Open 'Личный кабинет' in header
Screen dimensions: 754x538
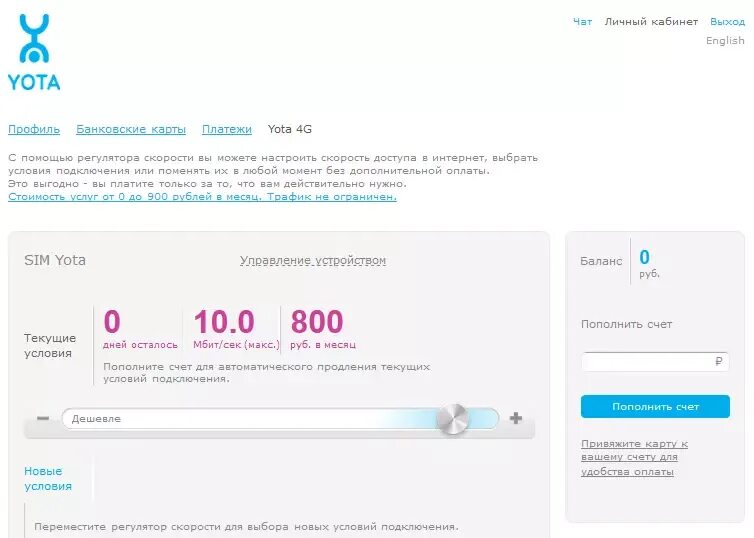pyautogui.click(x=651, y=22)
